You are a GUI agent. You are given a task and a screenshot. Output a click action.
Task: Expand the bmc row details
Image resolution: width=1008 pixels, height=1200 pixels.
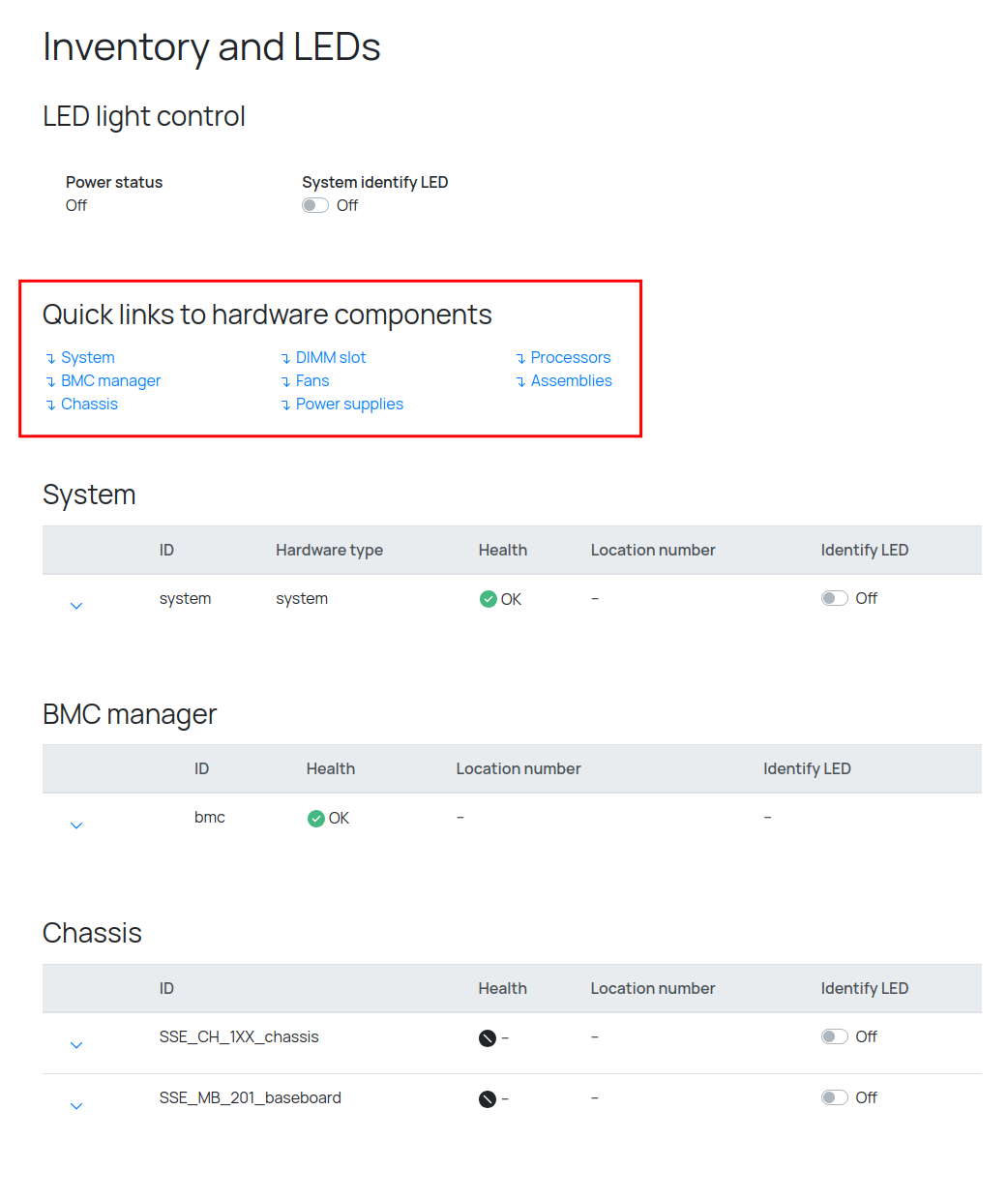pyautogui.click(x=76, y=825)
